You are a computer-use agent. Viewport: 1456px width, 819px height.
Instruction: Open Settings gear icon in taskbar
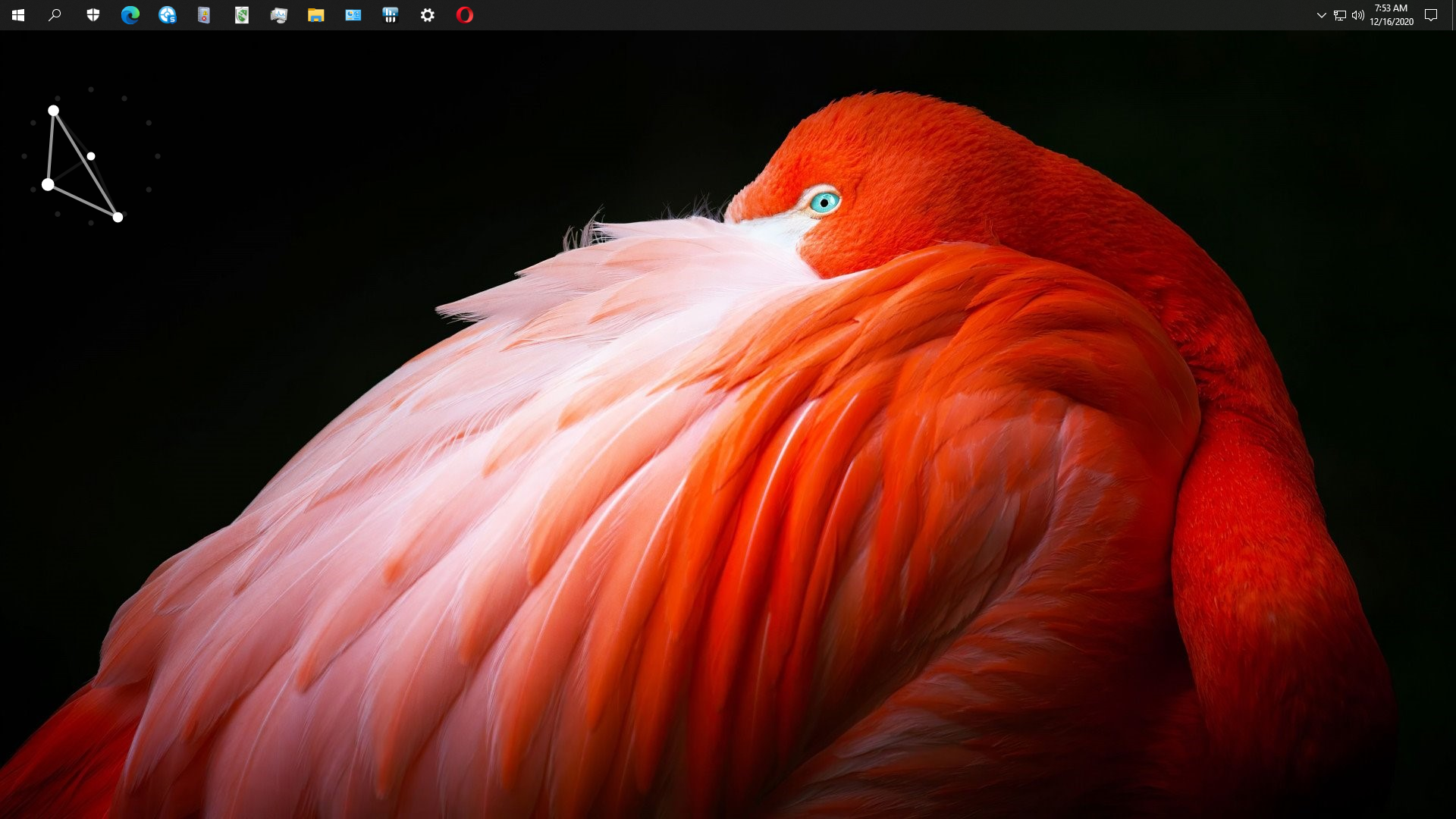[x=428, y=15]
